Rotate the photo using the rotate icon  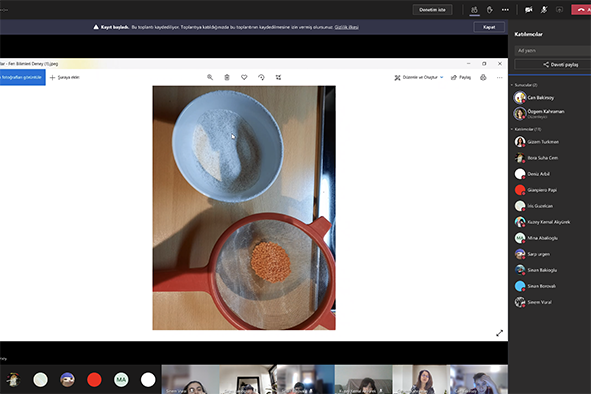click(261, 77)
